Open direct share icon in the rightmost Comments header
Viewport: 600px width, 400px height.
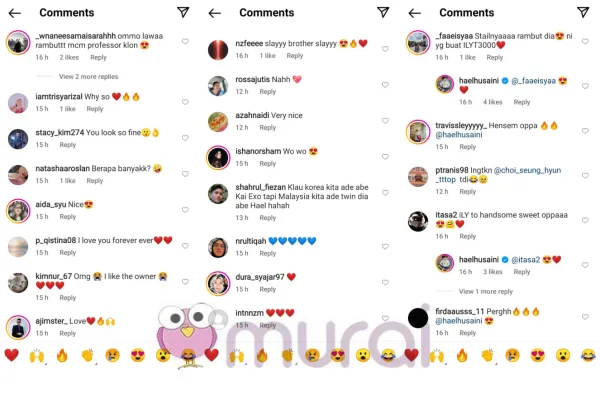583,12
